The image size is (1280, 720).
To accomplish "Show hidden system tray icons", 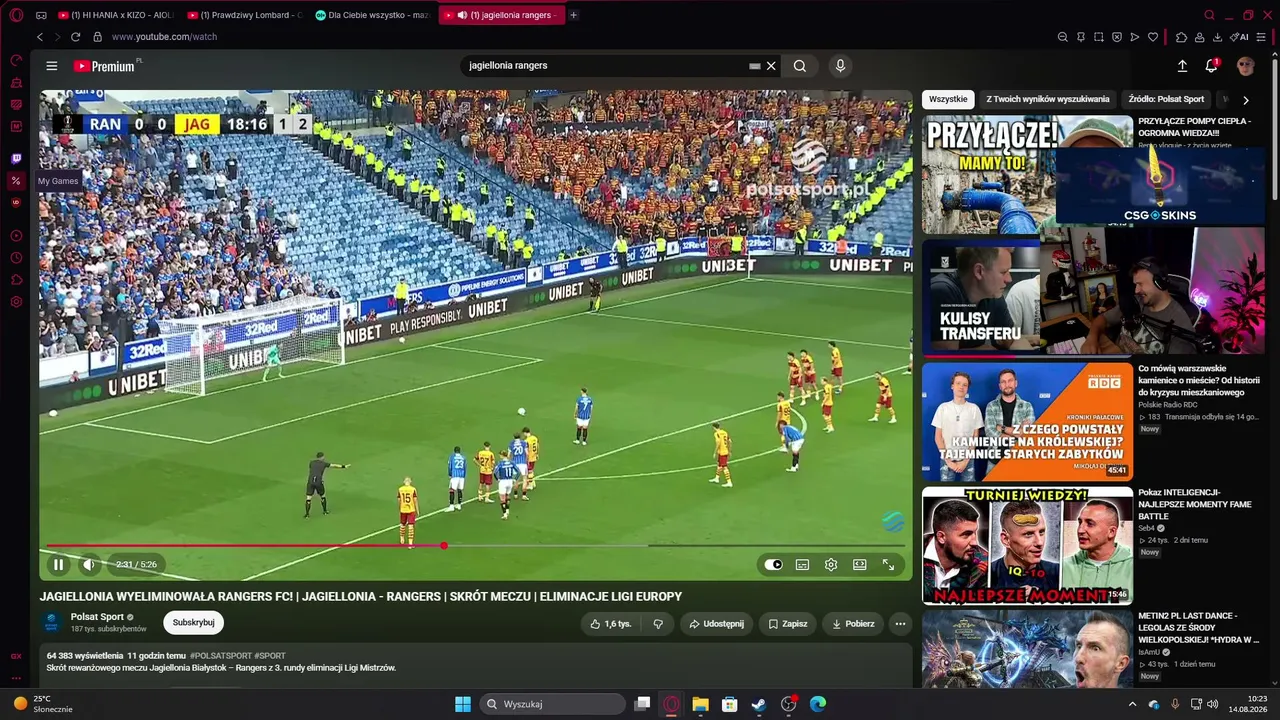I will click(x=1132, y=704).
